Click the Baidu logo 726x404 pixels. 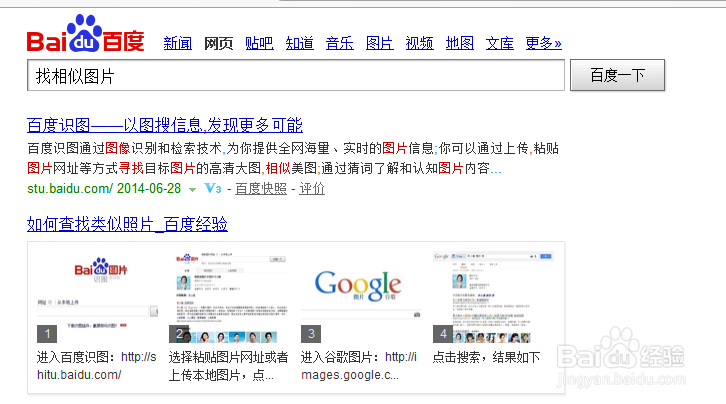pyautogui.click(x=86, y=34)
